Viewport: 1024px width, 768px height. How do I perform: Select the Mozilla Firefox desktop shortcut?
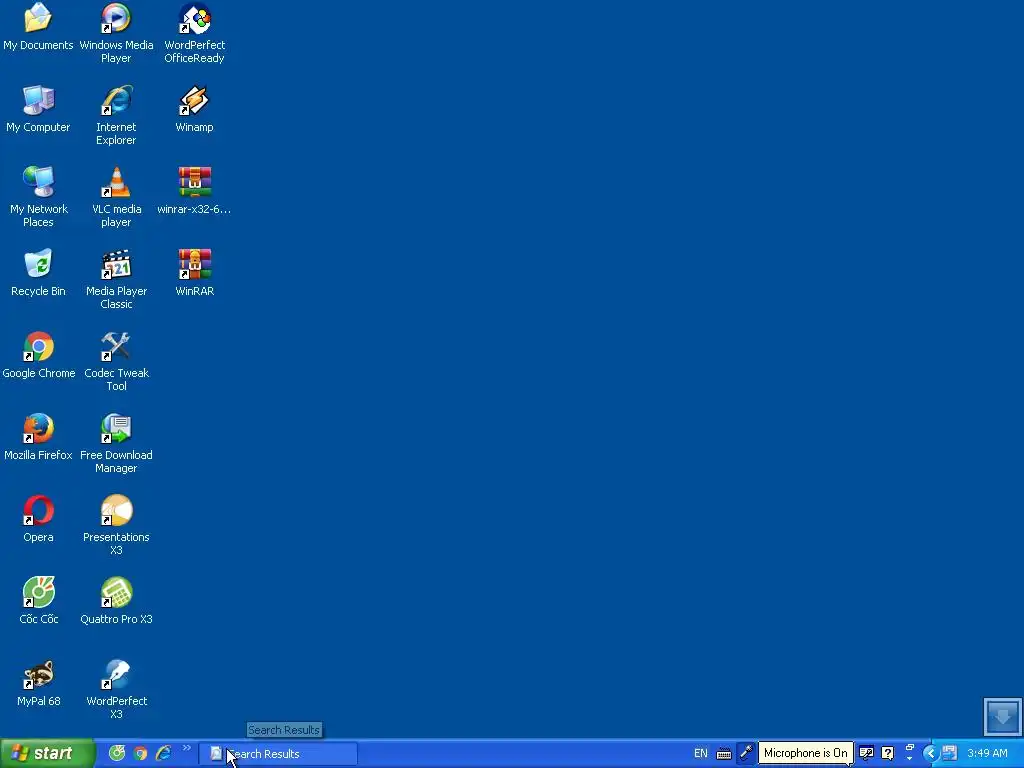coord(38,437)
